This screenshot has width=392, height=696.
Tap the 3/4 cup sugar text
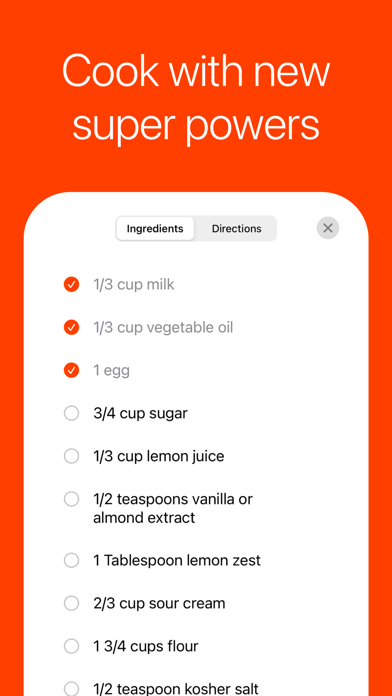(x=140, y=413)
